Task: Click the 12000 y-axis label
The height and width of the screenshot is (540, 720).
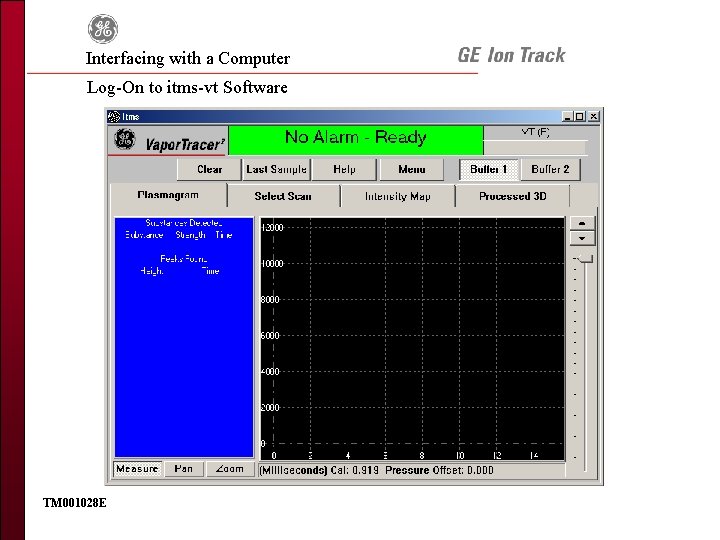Action: [x=272, y=228]
